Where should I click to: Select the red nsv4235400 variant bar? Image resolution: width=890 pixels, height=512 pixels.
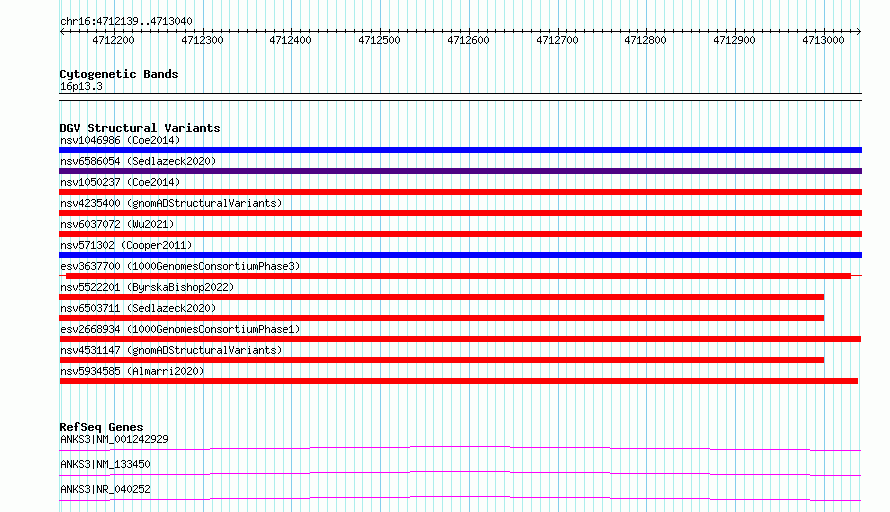[460, 213]
